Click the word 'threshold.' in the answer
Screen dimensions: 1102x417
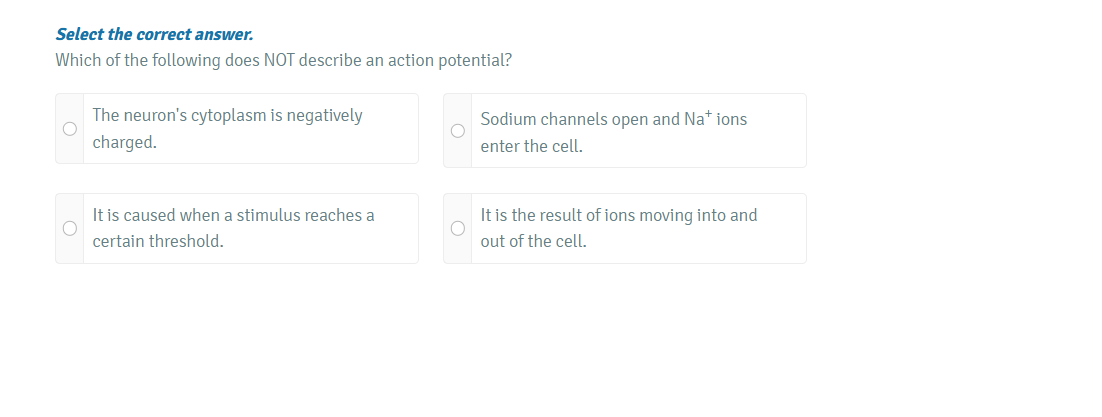[186, 242]
